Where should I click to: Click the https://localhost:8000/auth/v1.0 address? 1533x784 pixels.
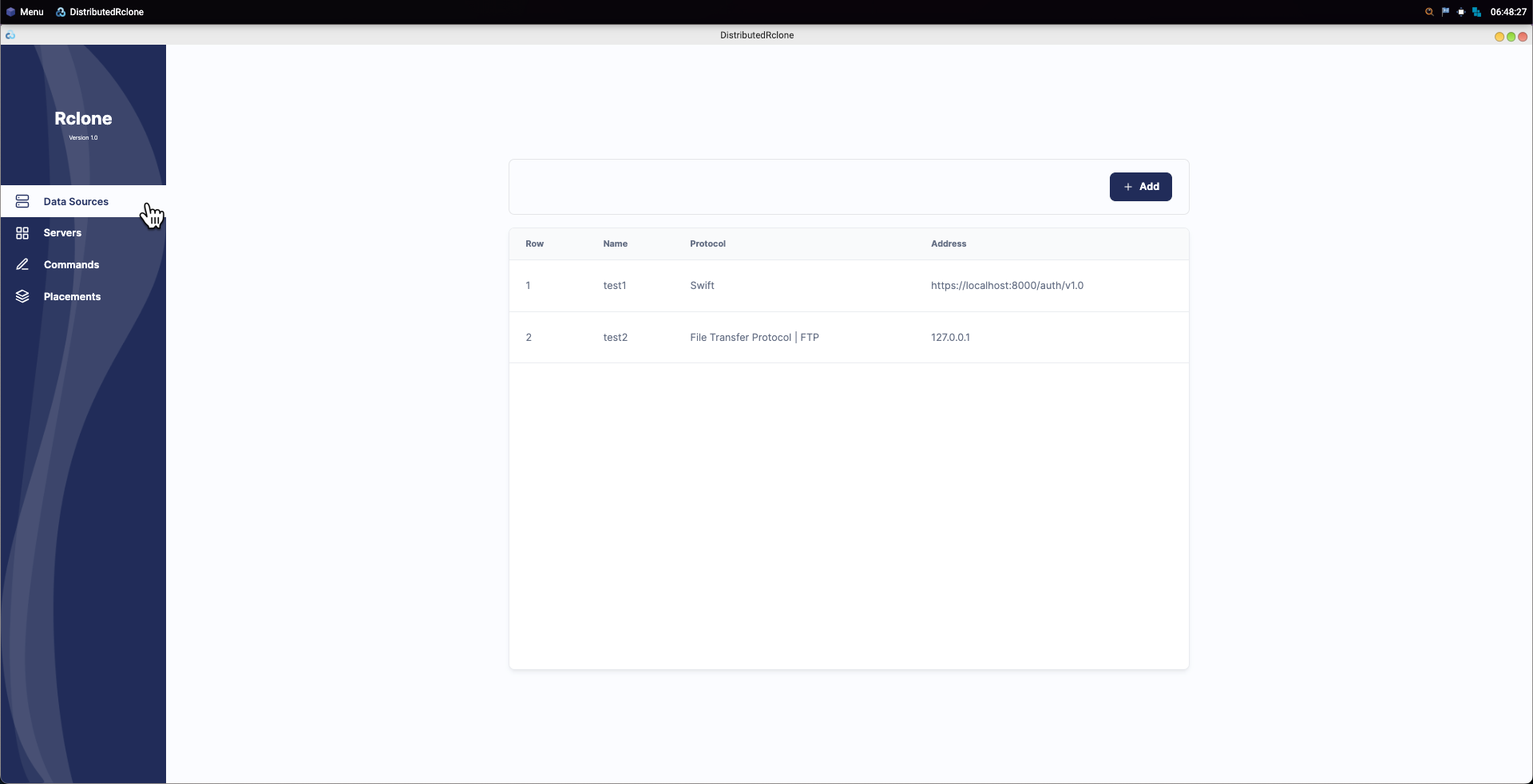coord(1007,286)
